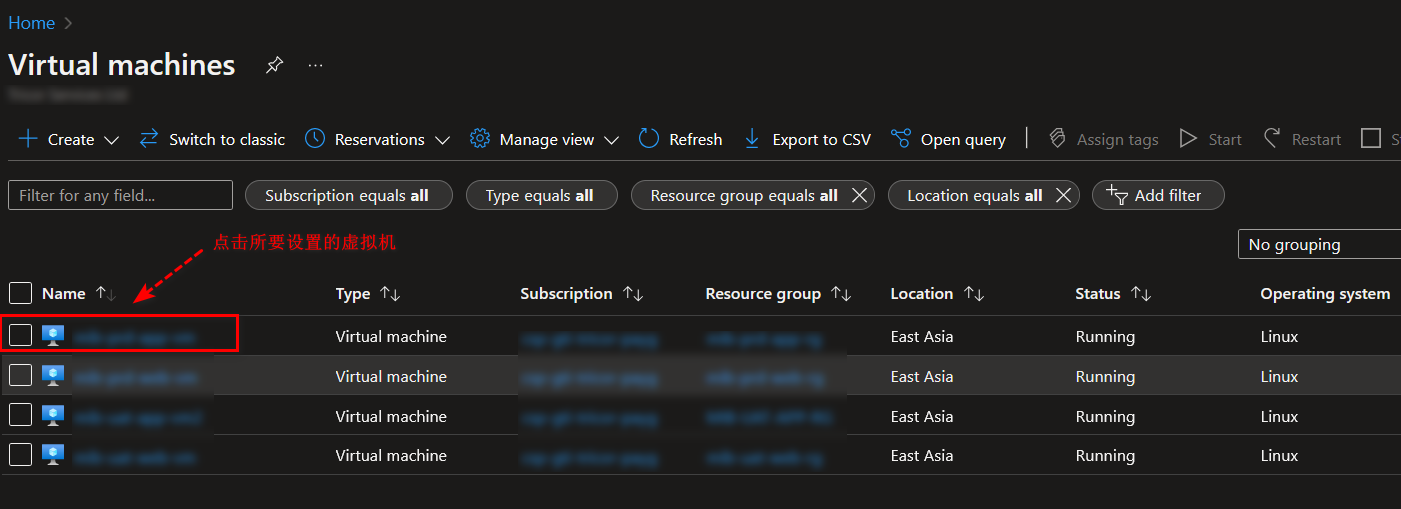
Task: Remove the Location filter
Action: 1063,196
